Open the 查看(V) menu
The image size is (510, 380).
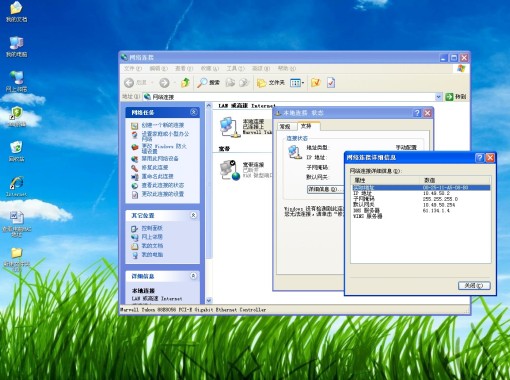(184, 68)
